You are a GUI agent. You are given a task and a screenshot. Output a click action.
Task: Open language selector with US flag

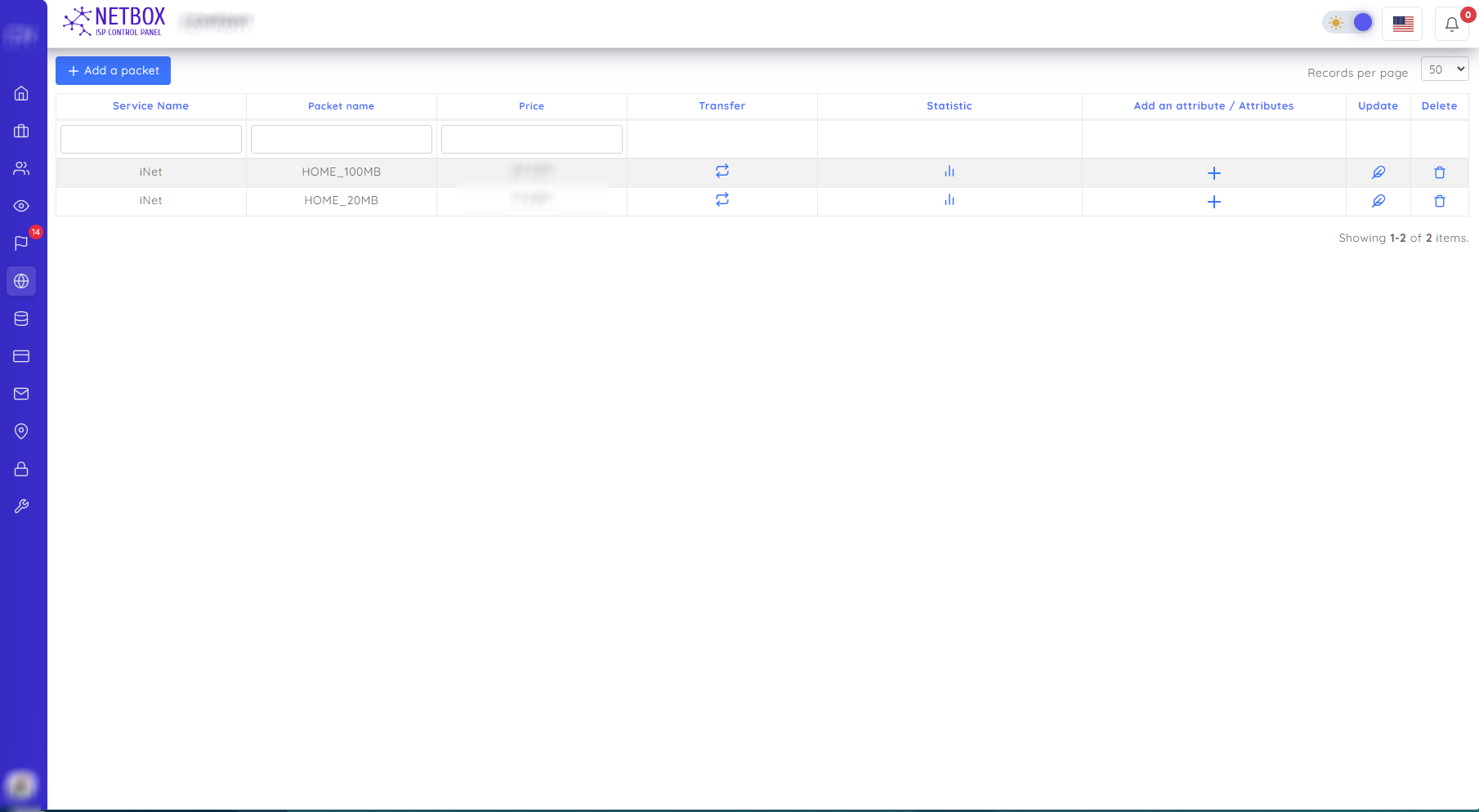(x=1402, y=24)
